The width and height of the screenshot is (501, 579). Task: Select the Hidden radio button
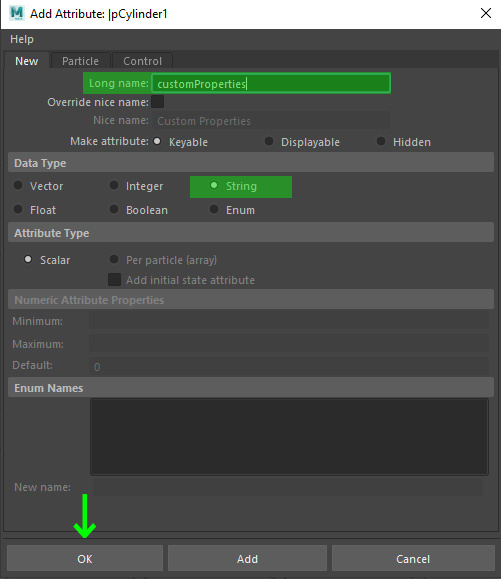[x=381, y=141]
